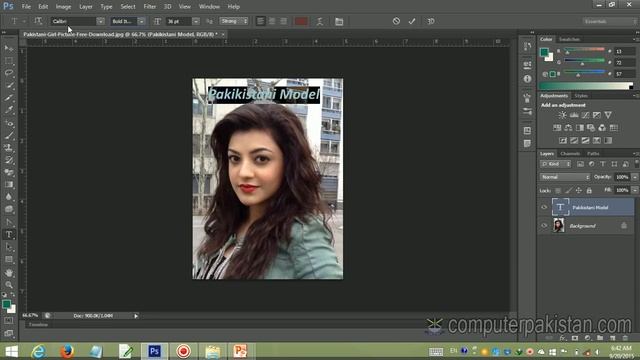This screenshot has height=360, width=640.
Task: Open the font size dropdown
Action: pyautogui.click(x=196, y=21)
